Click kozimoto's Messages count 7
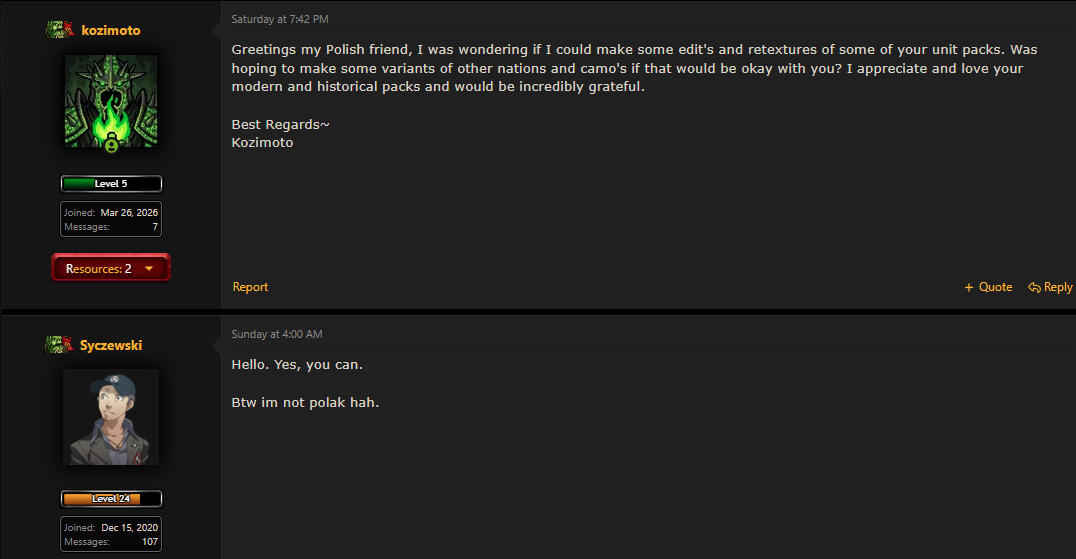This screenshot has height=559, width=1076. point(155,227)
